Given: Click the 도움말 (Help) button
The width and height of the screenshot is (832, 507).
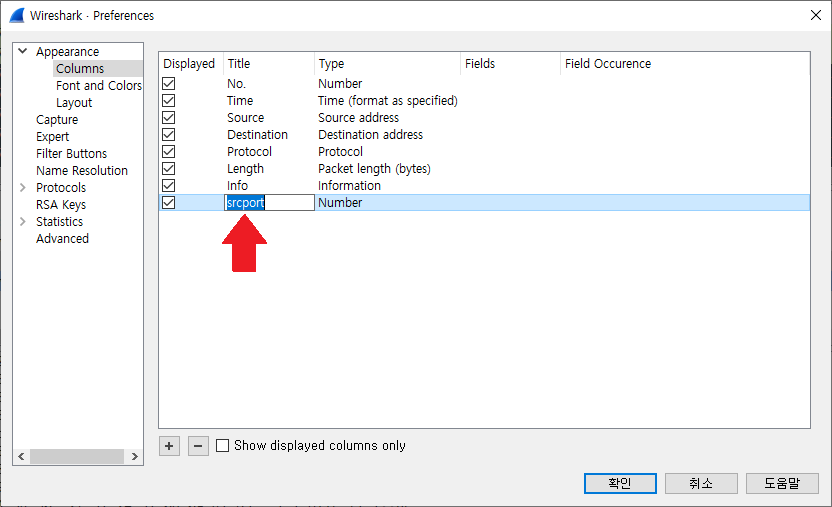Looking at the screenshot, I should [x=782, y=483].
